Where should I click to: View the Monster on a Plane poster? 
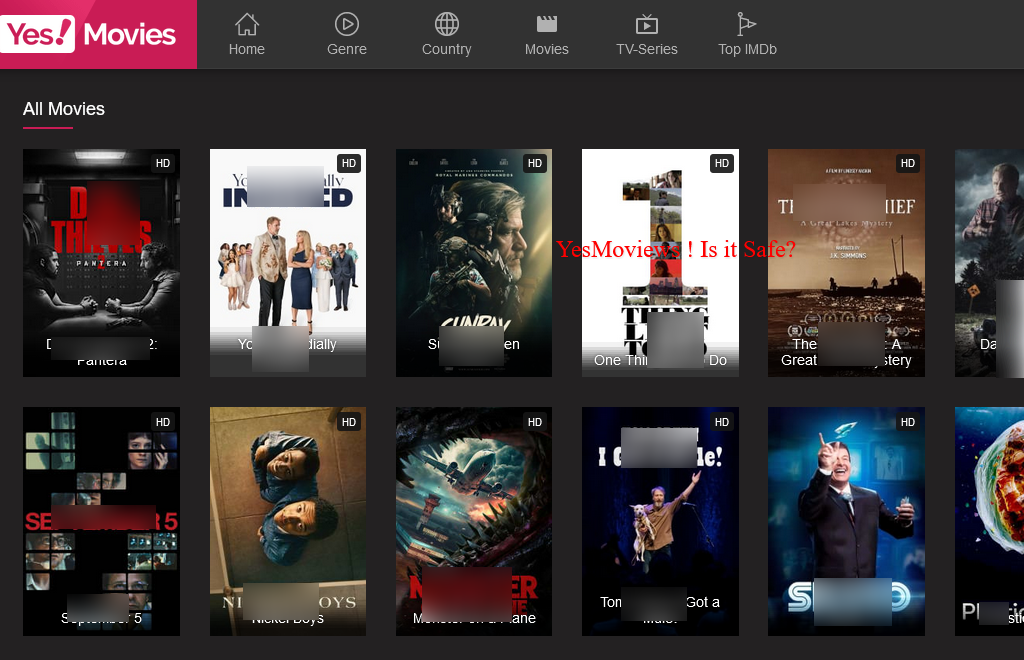click(x=473, y=520)
